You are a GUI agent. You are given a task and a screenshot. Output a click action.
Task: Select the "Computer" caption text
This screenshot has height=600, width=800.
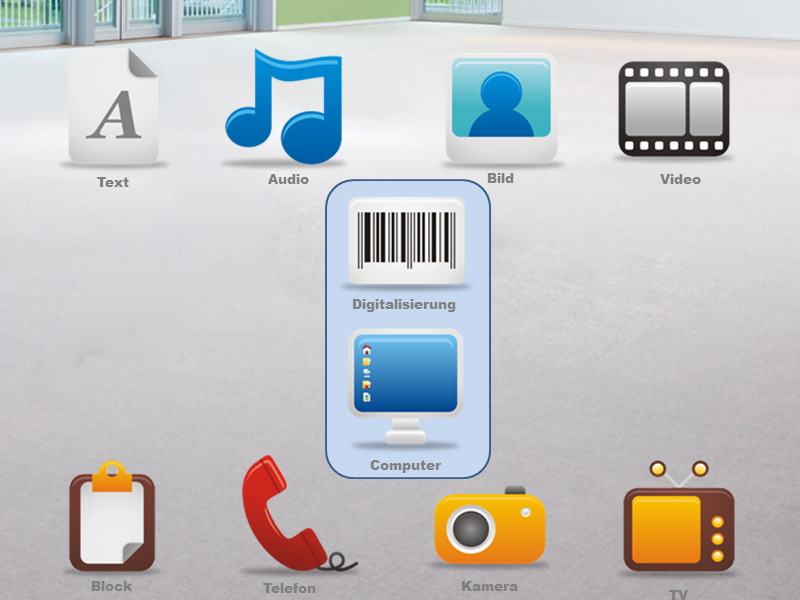405,465
